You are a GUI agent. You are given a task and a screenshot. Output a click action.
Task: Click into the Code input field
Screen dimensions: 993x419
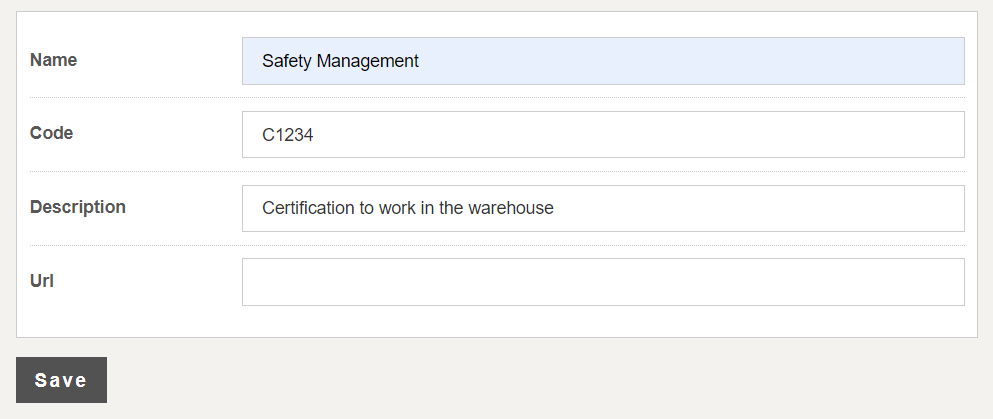602,135
